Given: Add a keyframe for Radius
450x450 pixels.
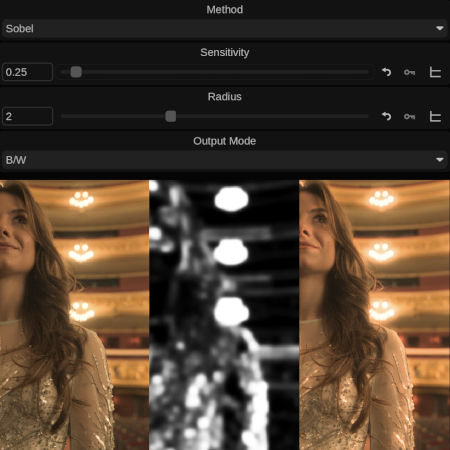Looking at the screenshot, I should 409,116.
